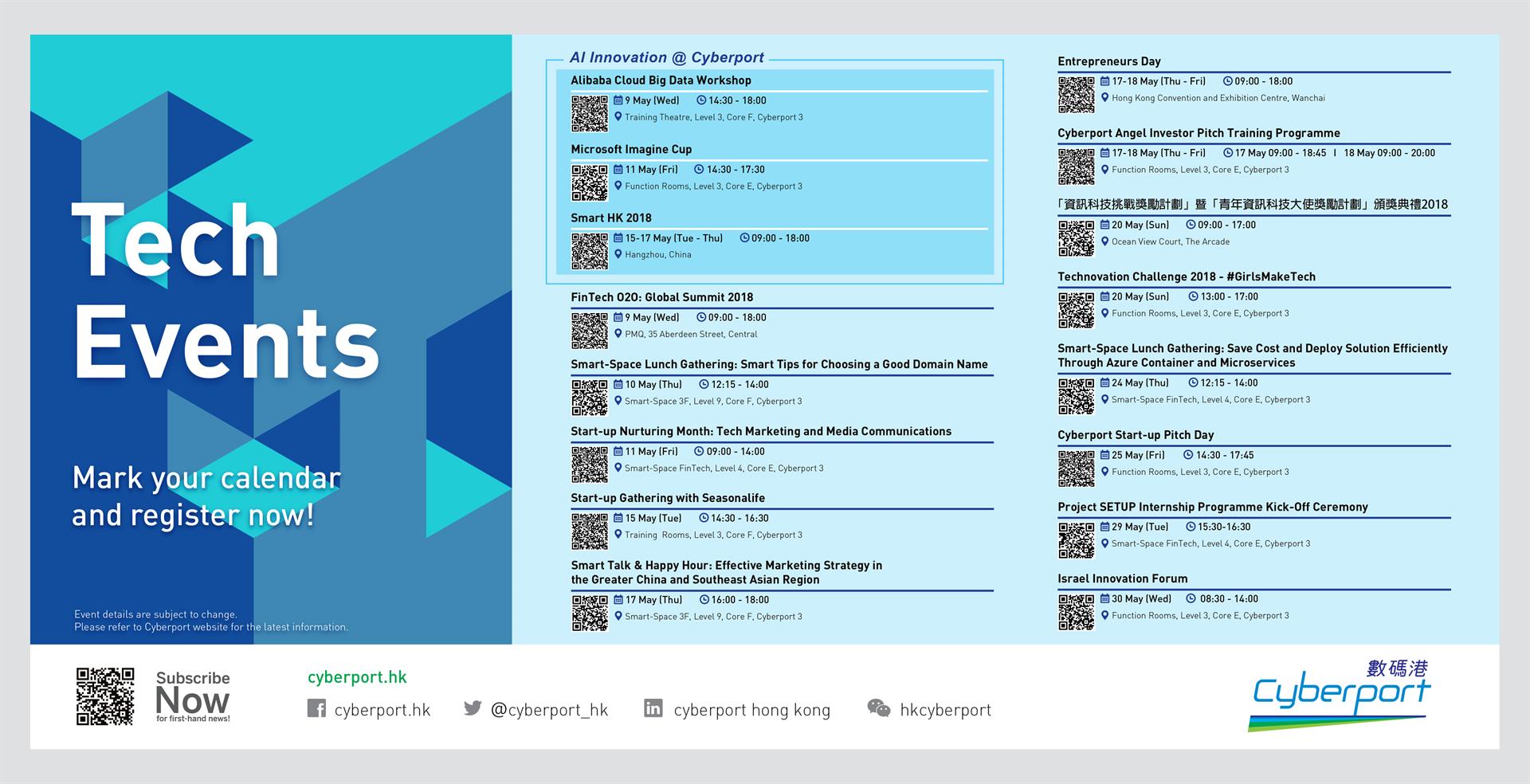The width and height of the screenshot is (1530, 784).
Task: Click the 15:30-16:30 time
Action: coord(1224,527)
